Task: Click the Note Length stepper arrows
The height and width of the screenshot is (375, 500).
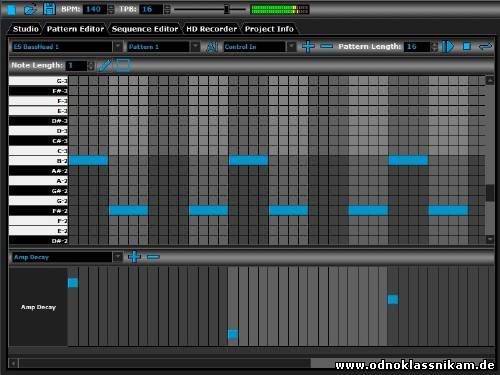Action: pos(91,66)
